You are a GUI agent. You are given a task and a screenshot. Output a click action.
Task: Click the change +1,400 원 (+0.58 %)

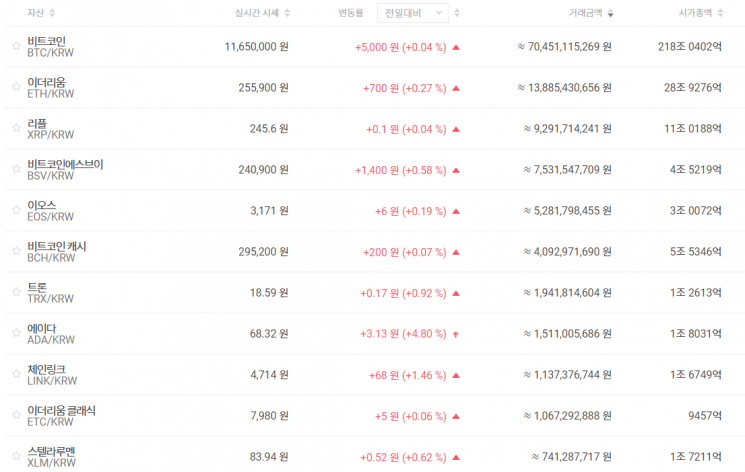point(401,170)
